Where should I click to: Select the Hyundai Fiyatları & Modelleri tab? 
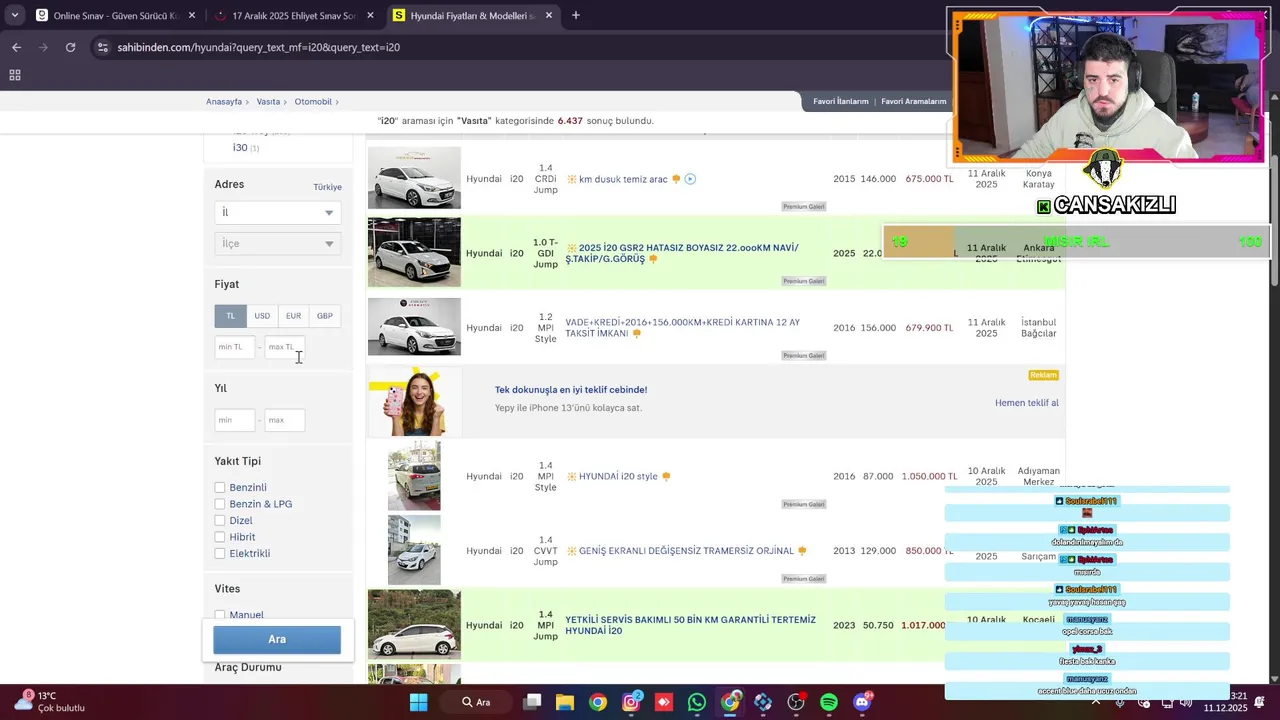pos(472,15)
